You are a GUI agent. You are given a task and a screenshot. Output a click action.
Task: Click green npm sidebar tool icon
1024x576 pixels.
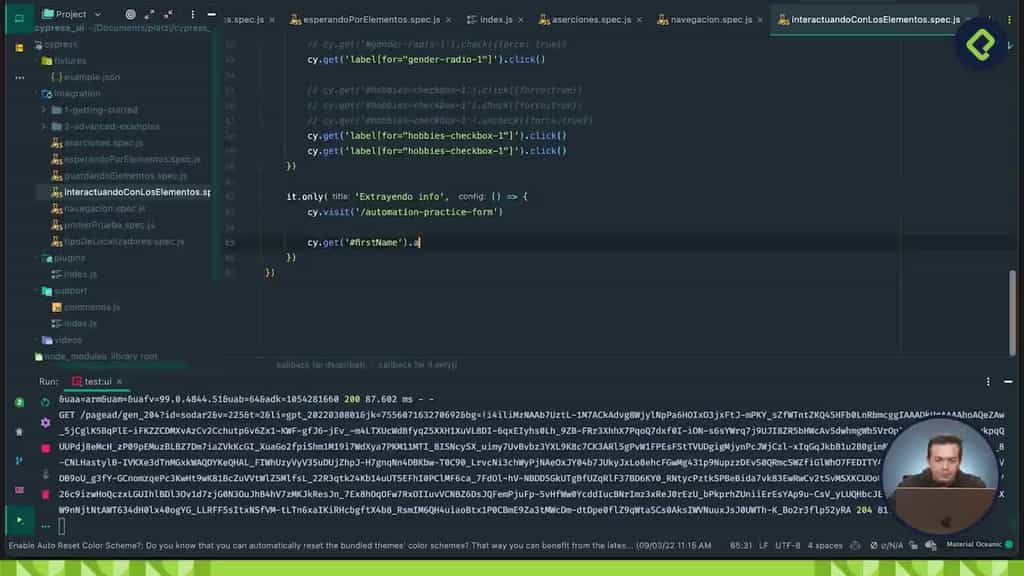[19, 402]
